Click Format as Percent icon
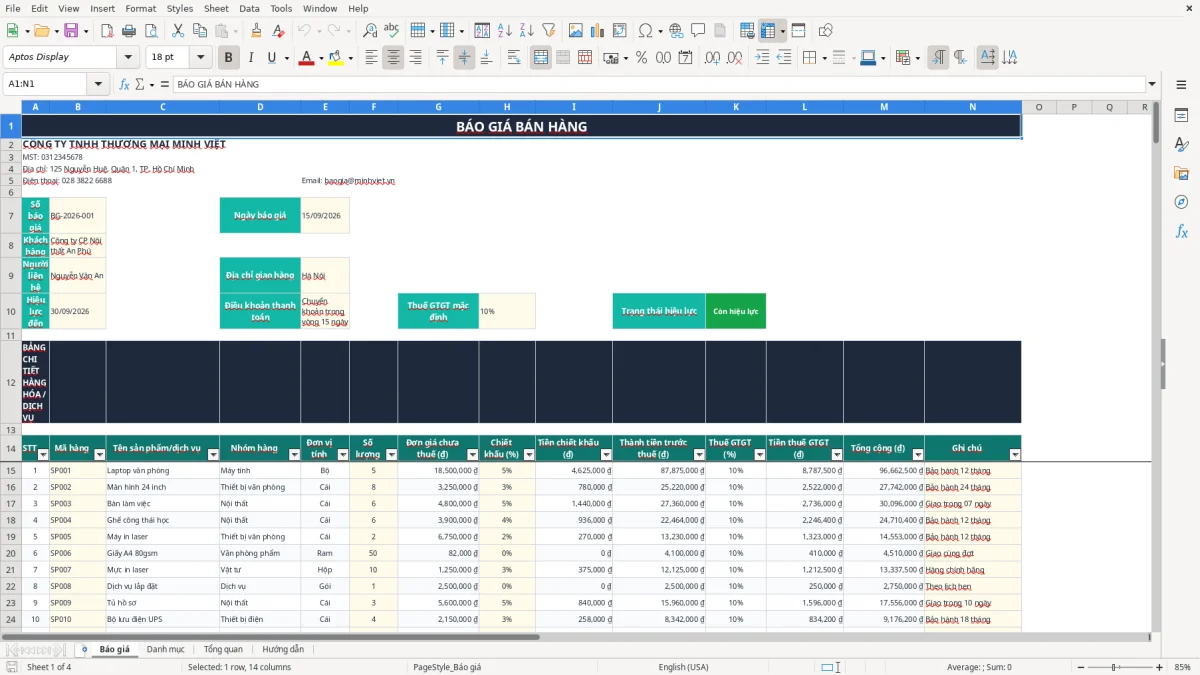1200x675 pixels. [x=641, y=57]
